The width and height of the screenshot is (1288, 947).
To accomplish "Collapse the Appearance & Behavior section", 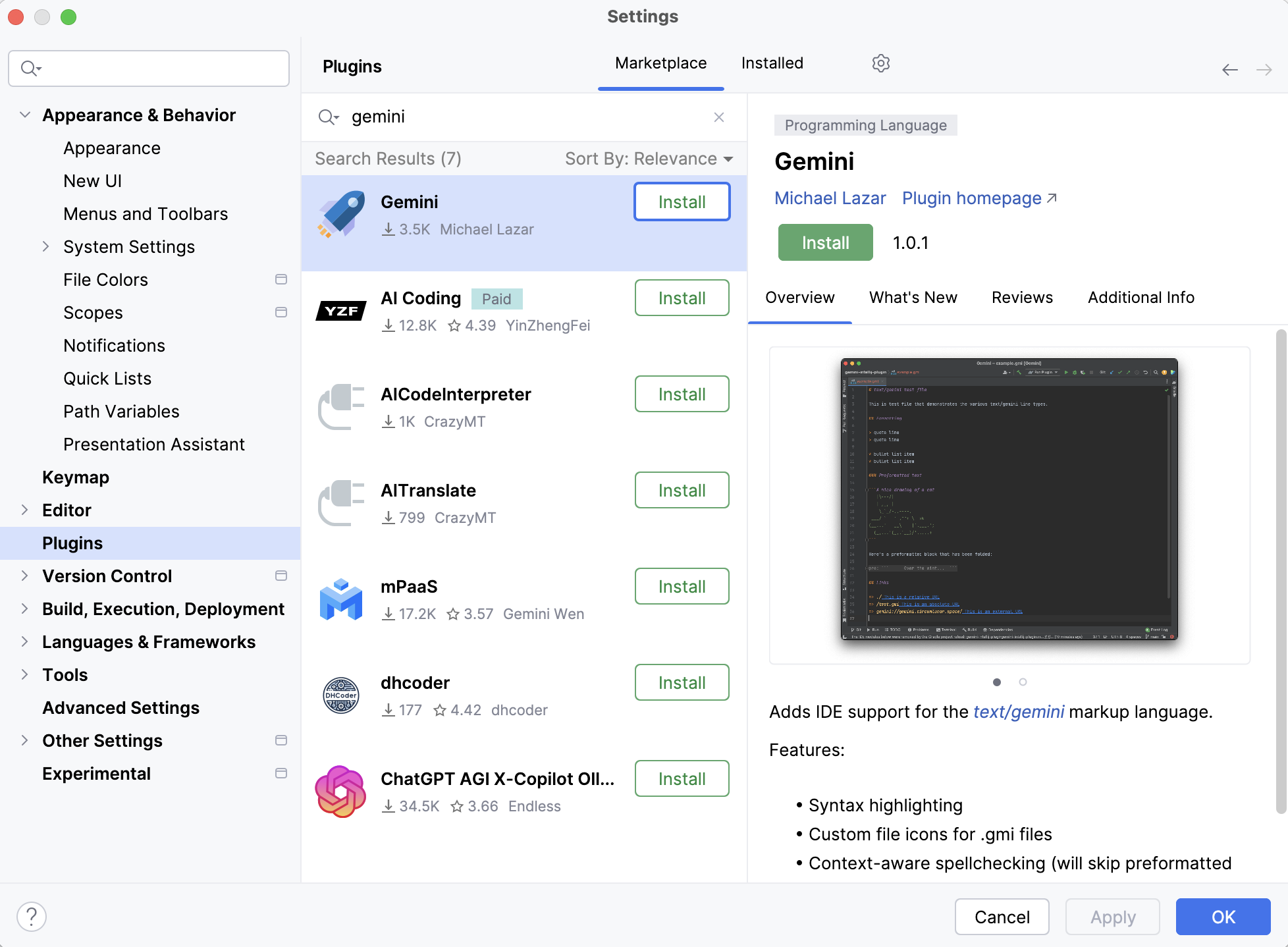I will coord(25,115).
